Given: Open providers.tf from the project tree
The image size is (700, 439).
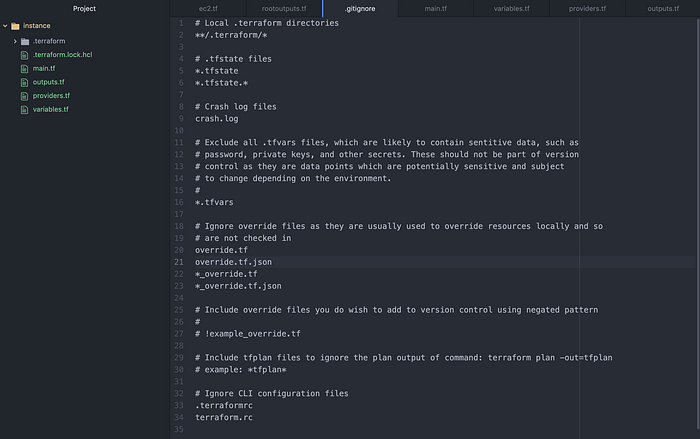Looking at the screenshot, I should coord(51,96).
